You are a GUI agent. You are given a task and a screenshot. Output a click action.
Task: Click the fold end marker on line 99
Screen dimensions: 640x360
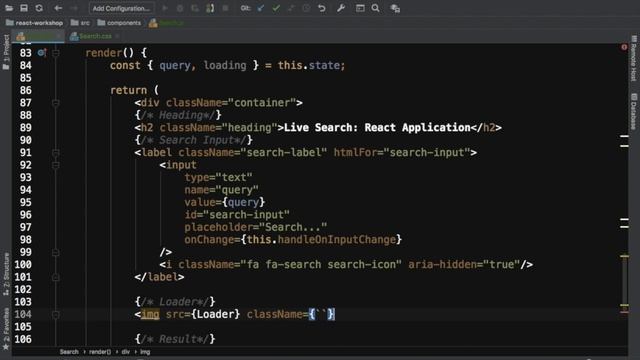pyautogui.click(x=56, y=252)
